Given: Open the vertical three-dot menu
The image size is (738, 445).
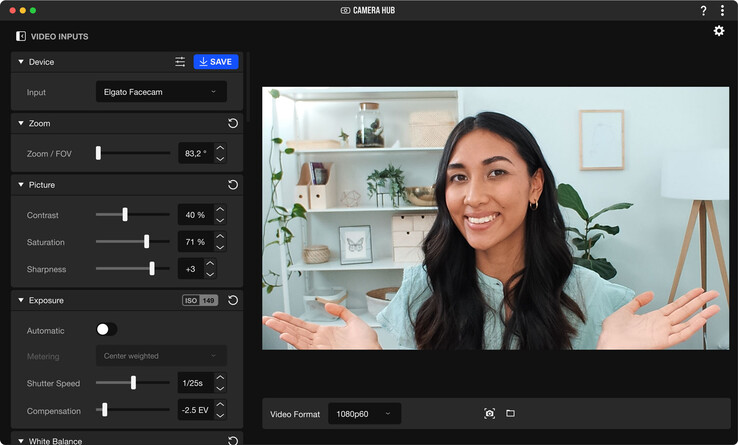Looking at the screenshot, I should click(722, 10).
